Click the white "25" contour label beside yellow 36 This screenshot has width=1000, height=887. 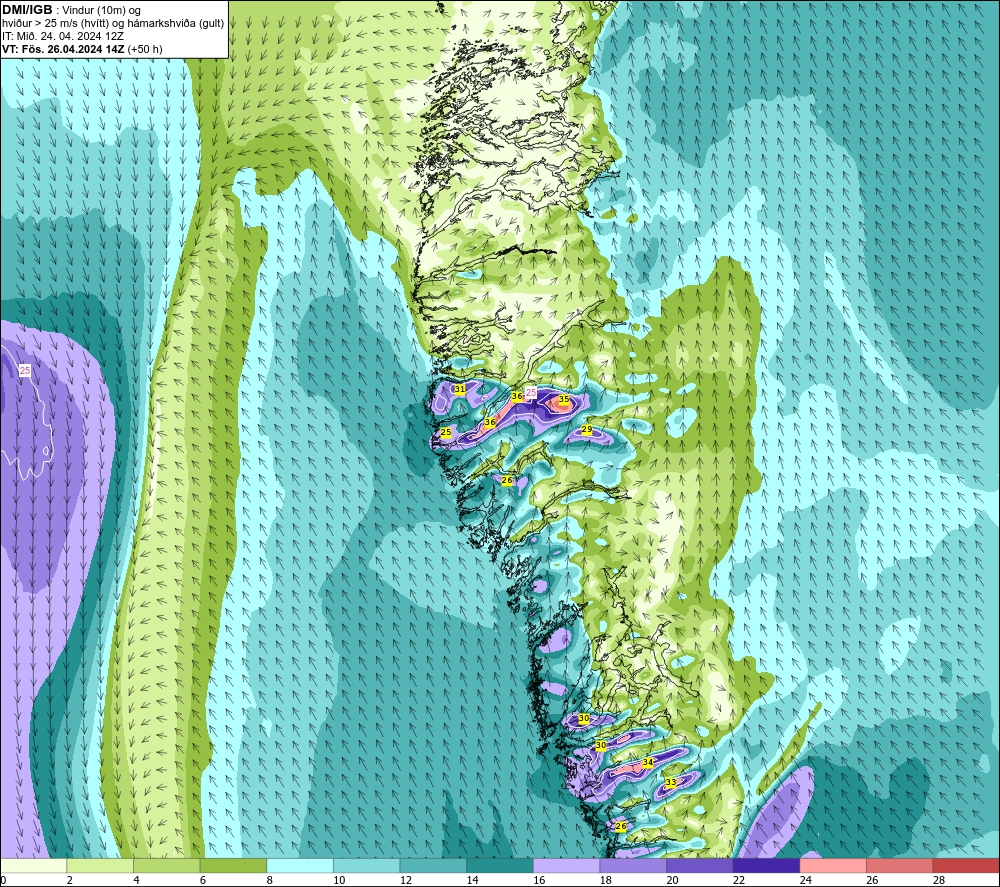pos(531,393)
